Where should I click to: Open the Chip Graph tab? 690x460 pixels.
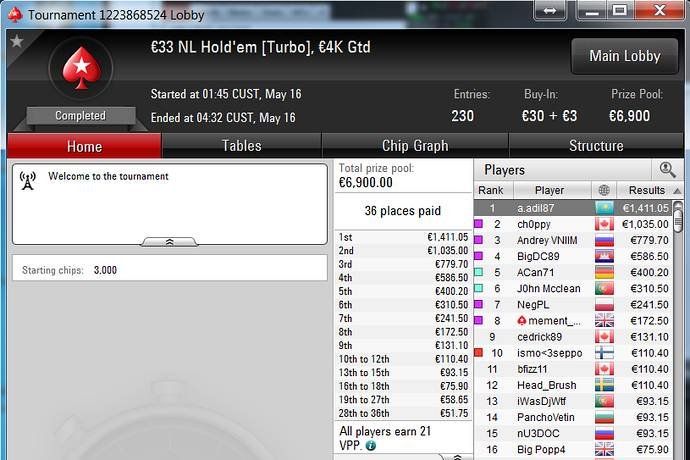415,146
